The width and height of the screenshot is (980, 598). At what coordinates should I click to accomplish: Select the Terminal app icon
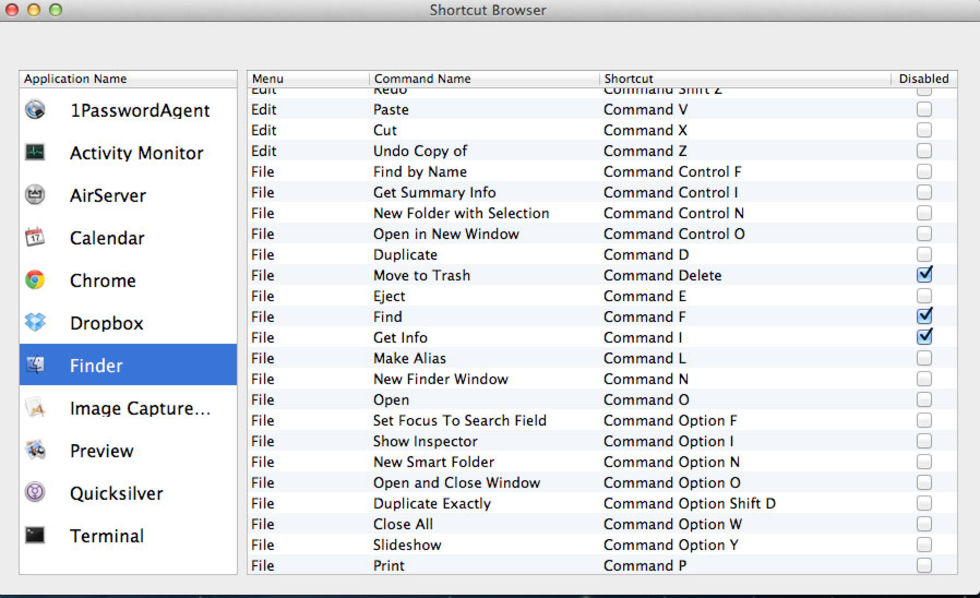[36, 535]
